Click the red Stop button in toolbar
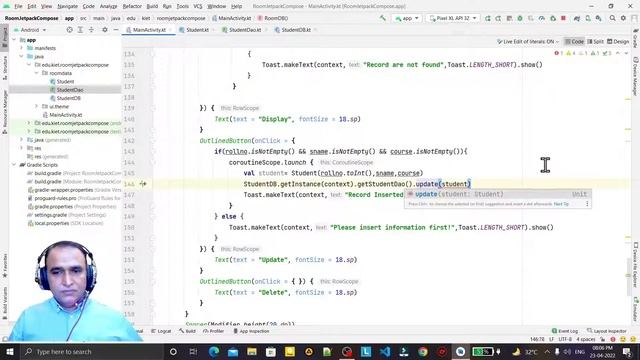This screenshot has height=360, width=640. click(564, 18)
